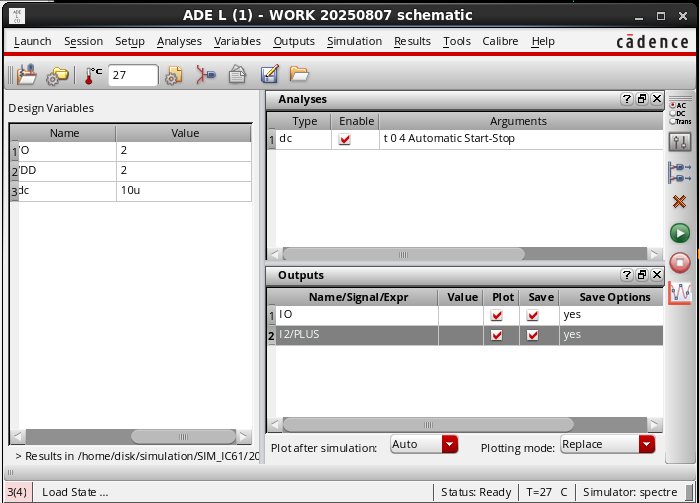Click the red netlist probe toolbar icon
Image resolution: width=699 pixels, height=503 pixels.
pos(206,75)
